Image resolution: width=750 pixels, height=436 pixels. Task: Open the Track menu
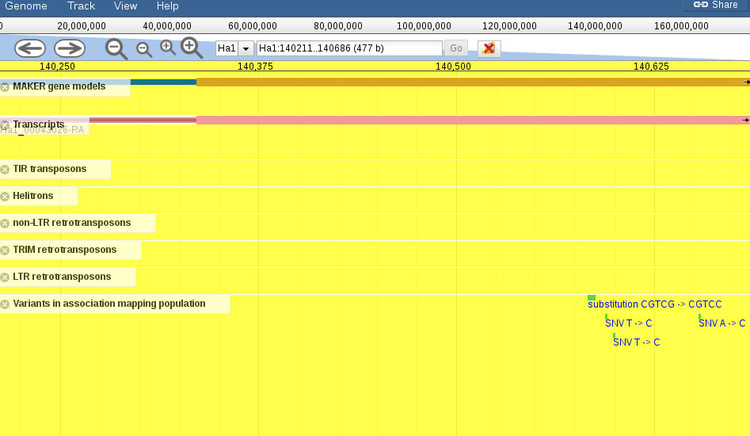point(81,6)
